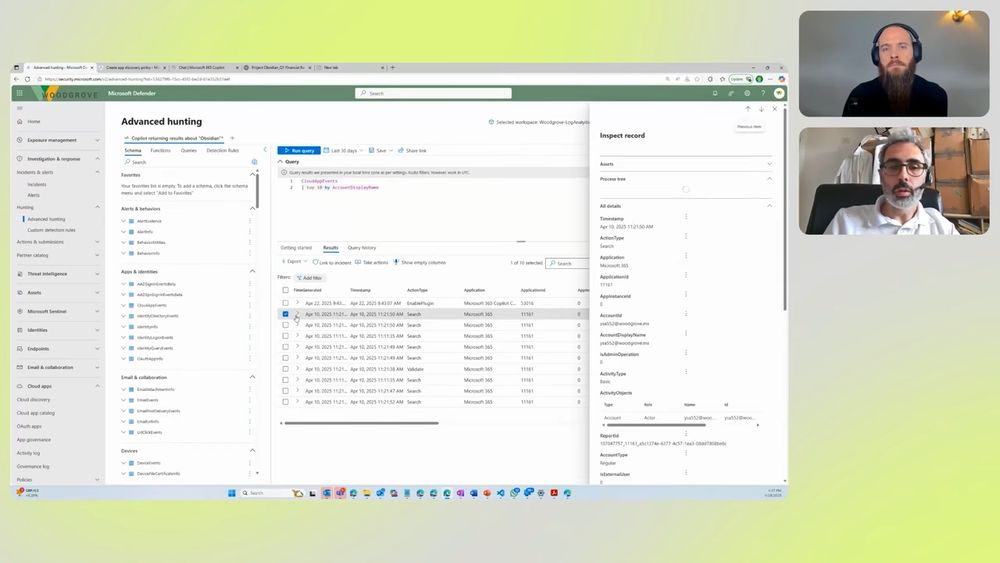Image resolution: width=1000 pixels, height=563 pixels.
Task: Toggle the navigation hamburger menu
Action: pos(20,108)
